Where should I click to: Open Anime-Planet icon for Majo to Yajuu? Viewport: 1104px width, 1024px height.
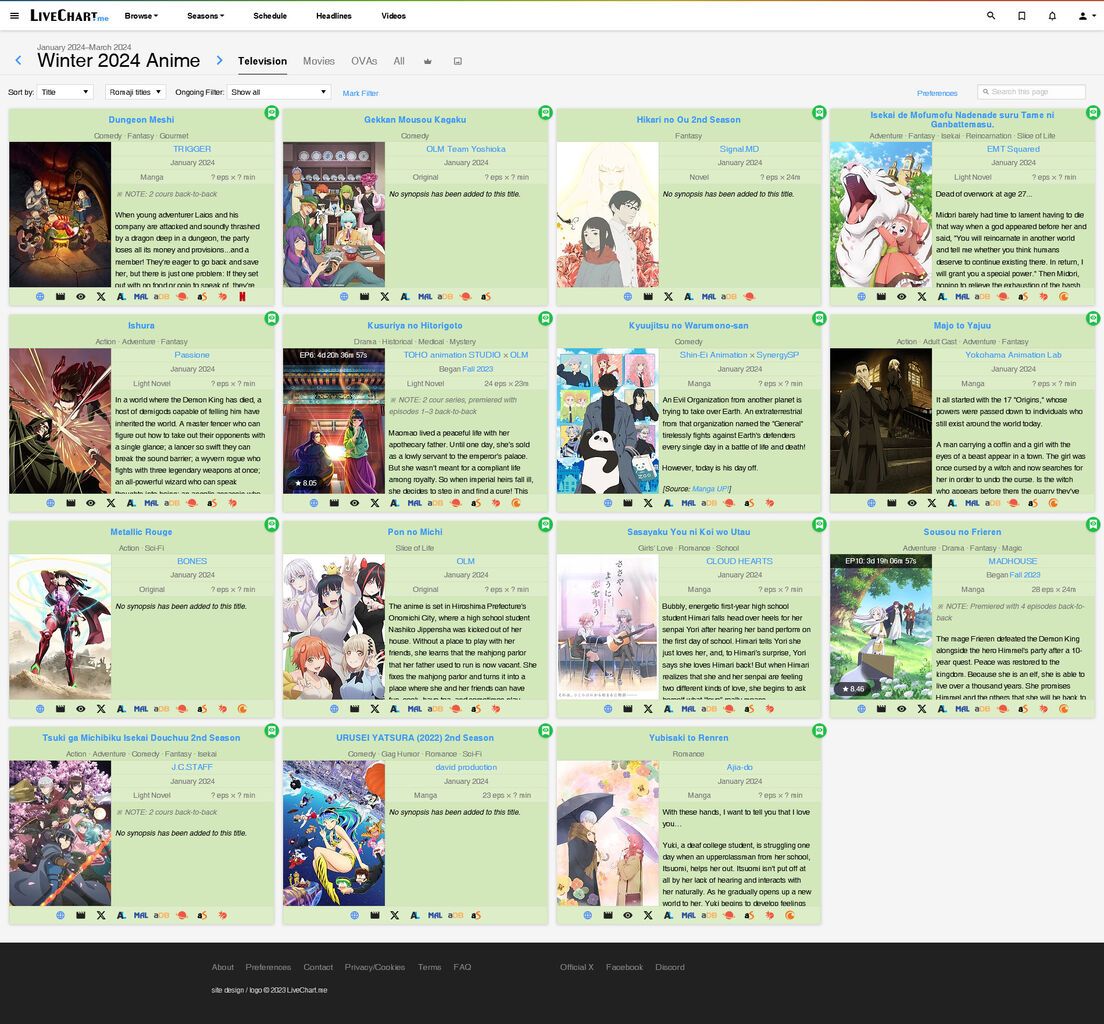point(1013,503)
